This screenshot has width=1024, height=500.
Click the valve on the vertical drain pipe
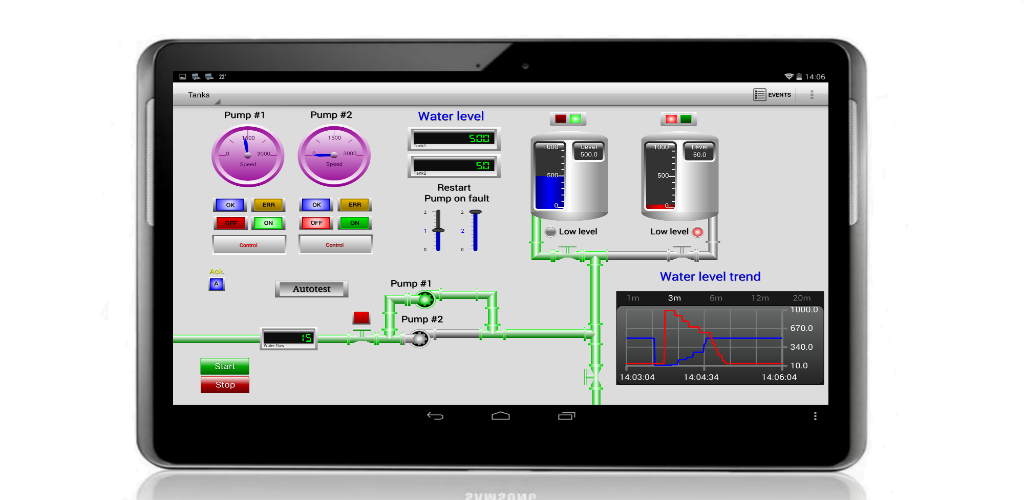click(x=592, y=377)
